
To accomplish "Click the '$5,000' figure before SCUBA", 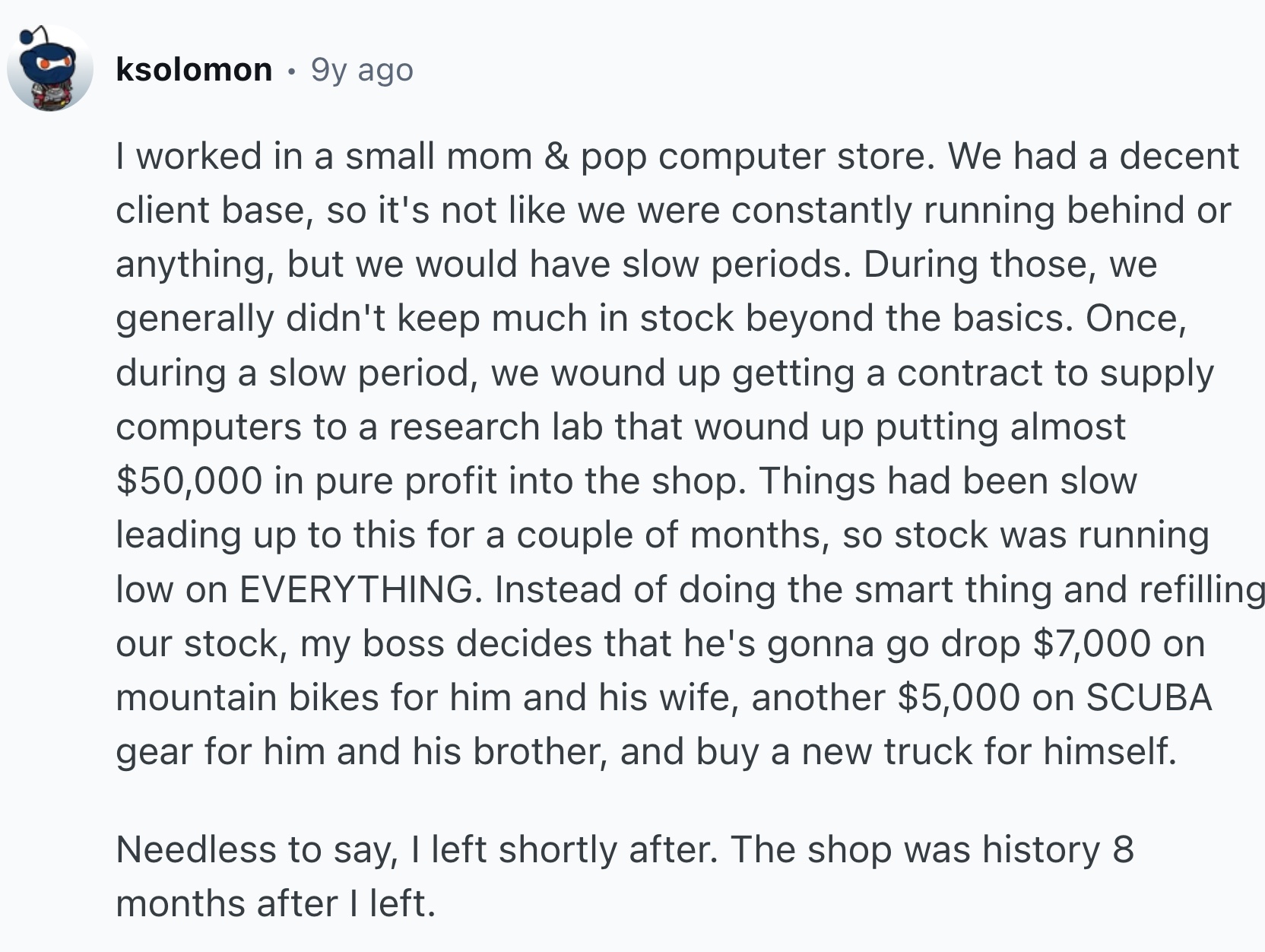I will point(958,698).
